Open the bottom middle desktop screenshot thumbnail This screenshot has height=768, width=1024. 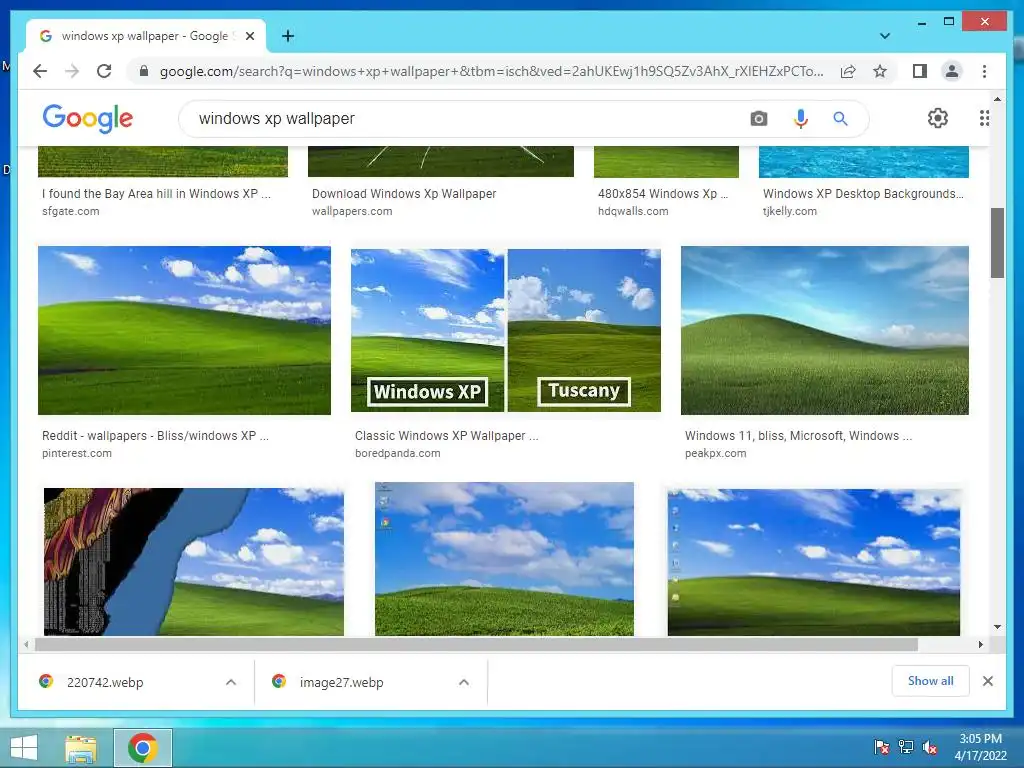click(x=504, y=558)
